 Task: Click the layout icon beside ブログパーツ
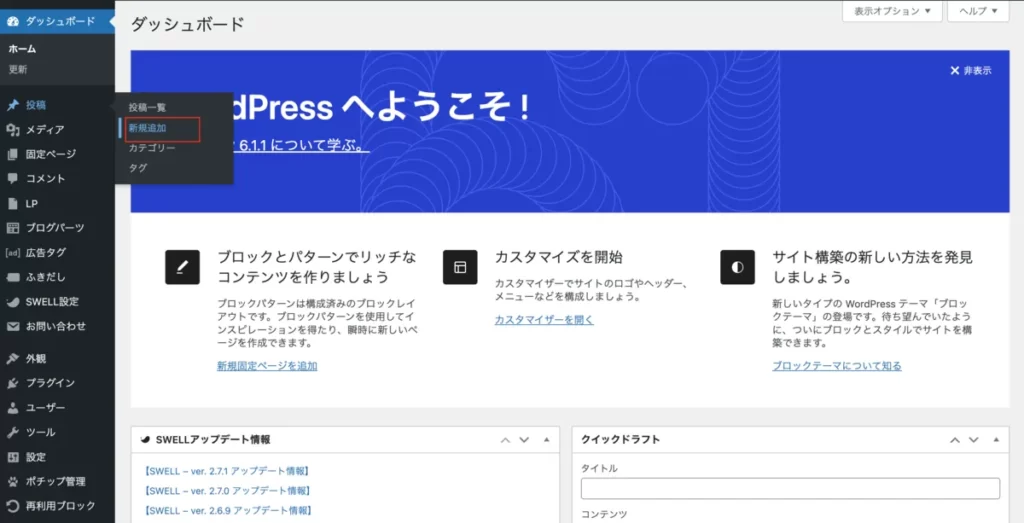pyautogui.click(x=12, y=228)
